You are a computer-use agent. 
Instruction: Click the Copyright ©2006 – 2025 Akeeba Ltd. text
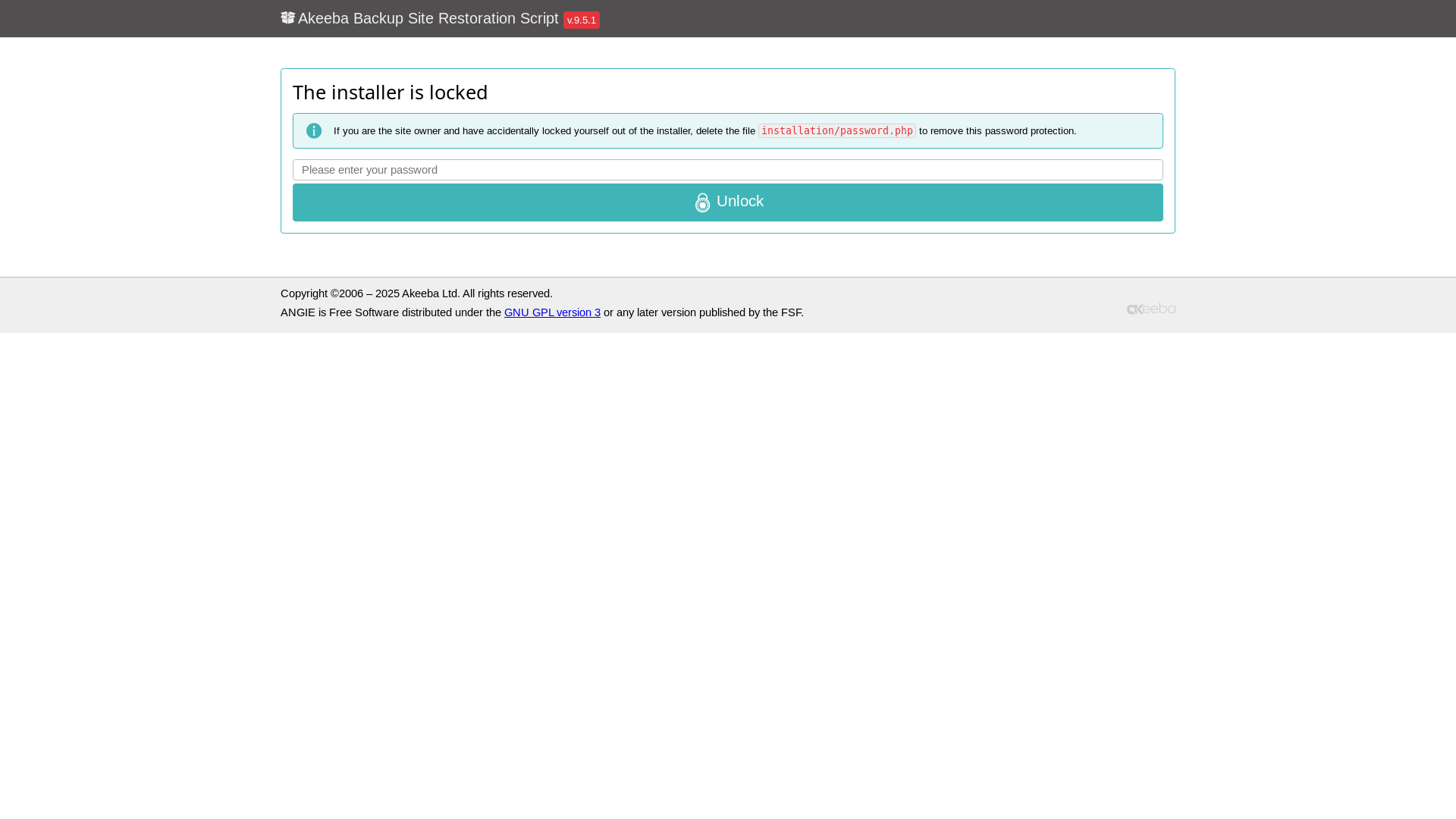(416, 293)
